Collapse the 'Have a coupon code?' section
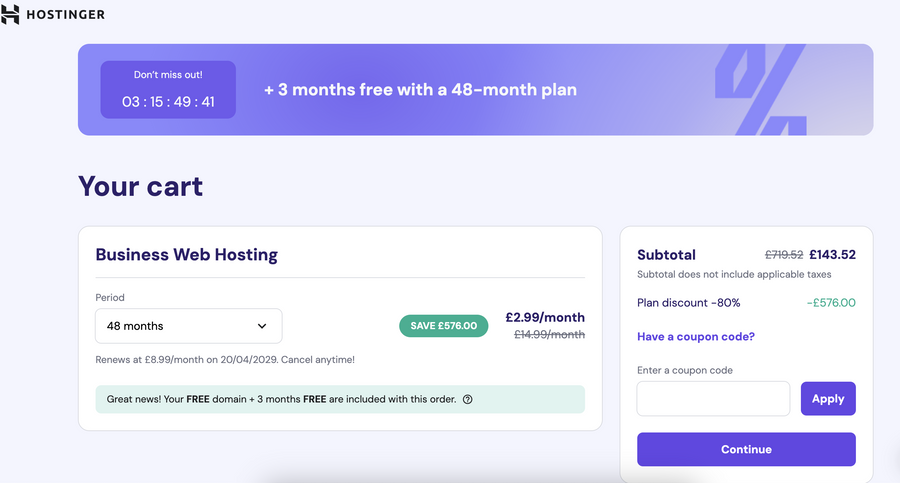900x483 pixels. (x=696, y=337)
